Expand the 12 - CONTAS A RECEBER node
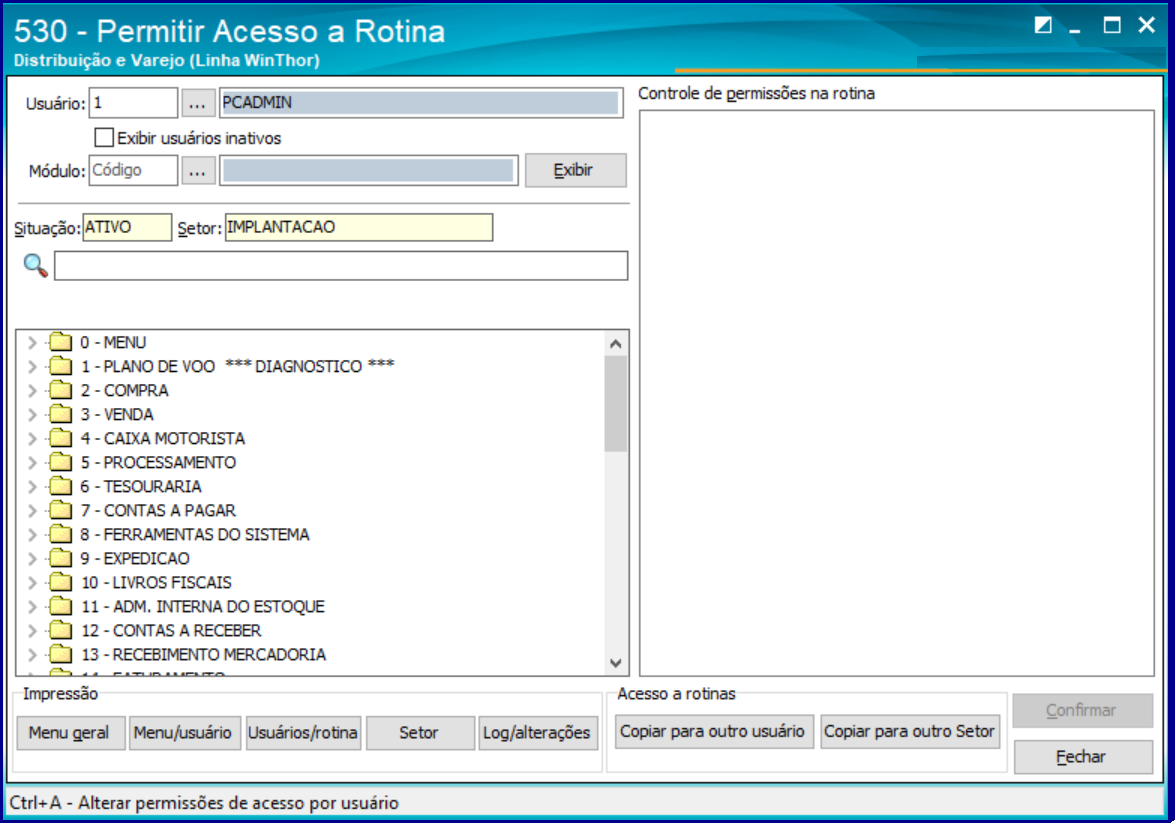1175x823 pixels. click(32, 630)
